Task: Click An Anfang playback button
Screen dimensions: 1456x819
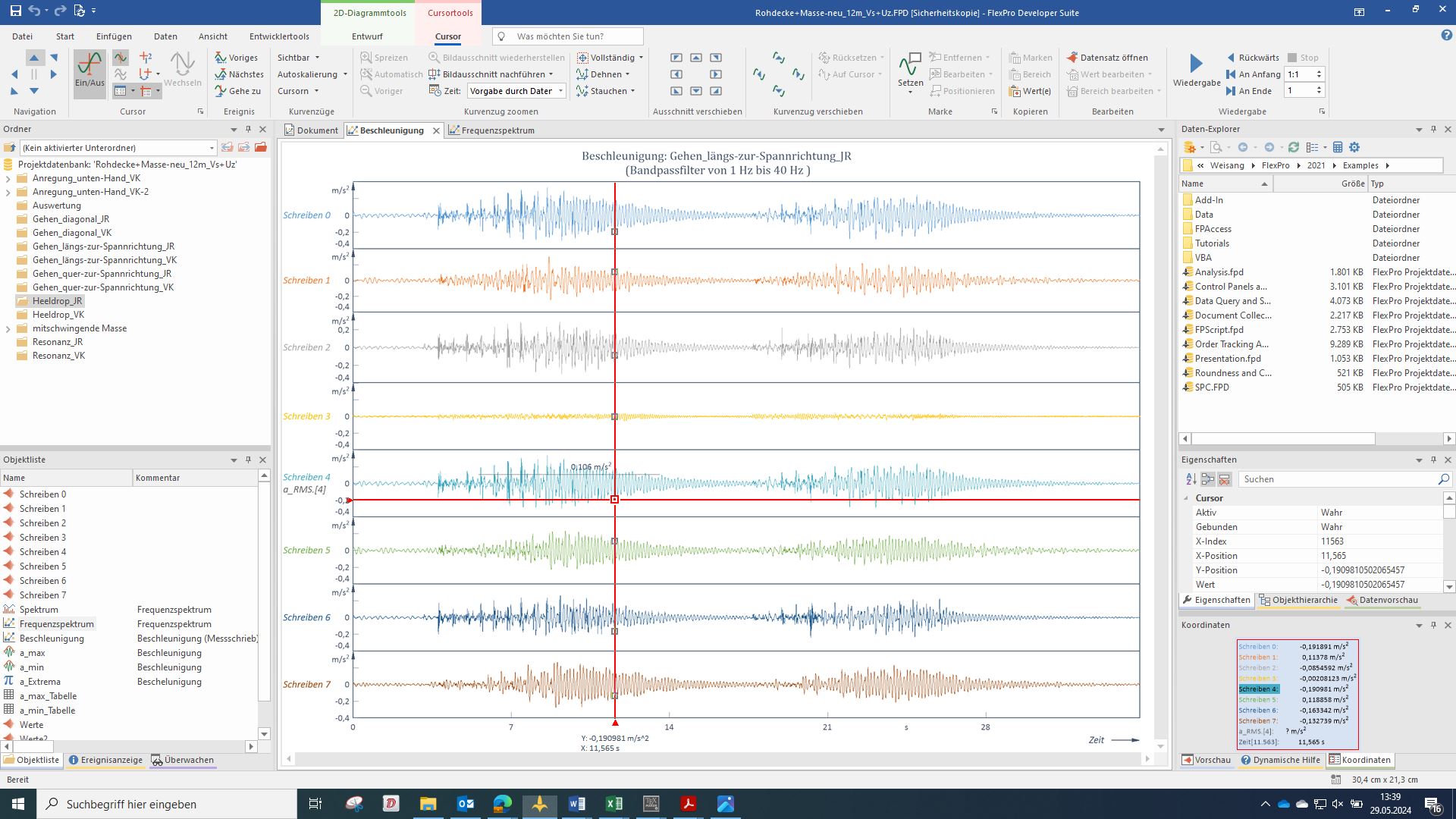Action: (x=1254, y=74)
